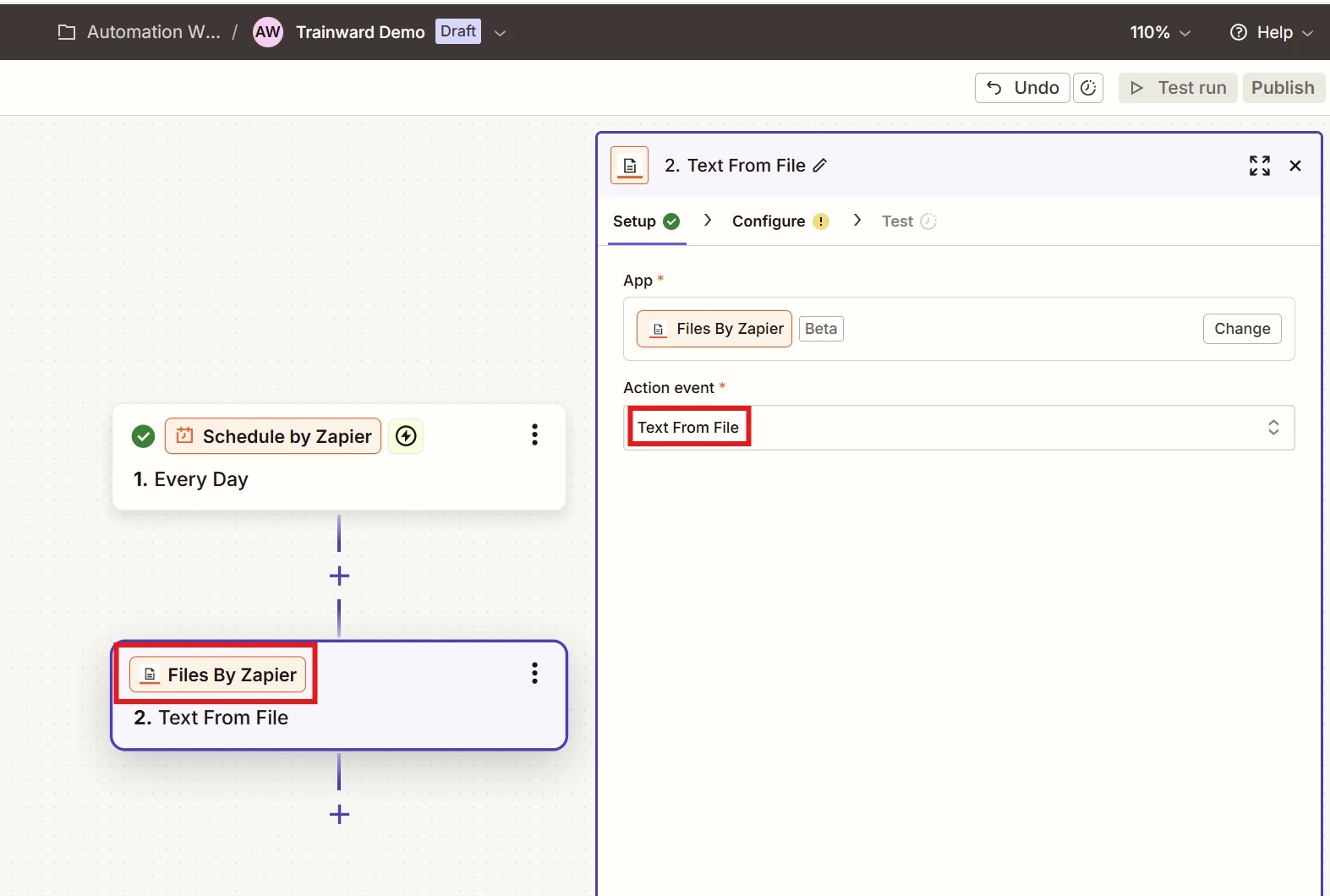The height and width of the screenshot is (896, 1330).
Task: Switch to the Setup tab
Action: 646,221
